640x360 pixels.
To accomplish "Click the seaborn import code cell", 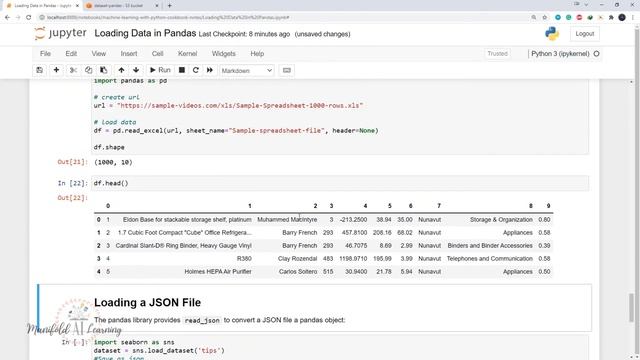I will click(x=340, y=348).
